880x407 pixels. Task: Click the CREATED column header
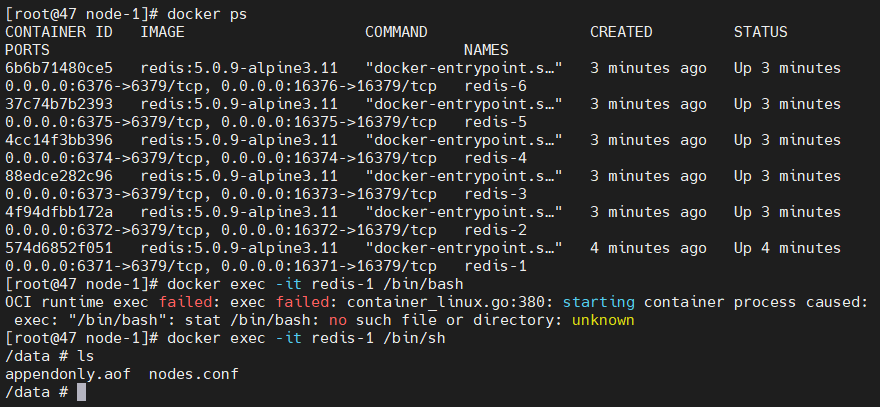(x=621, y=32)
